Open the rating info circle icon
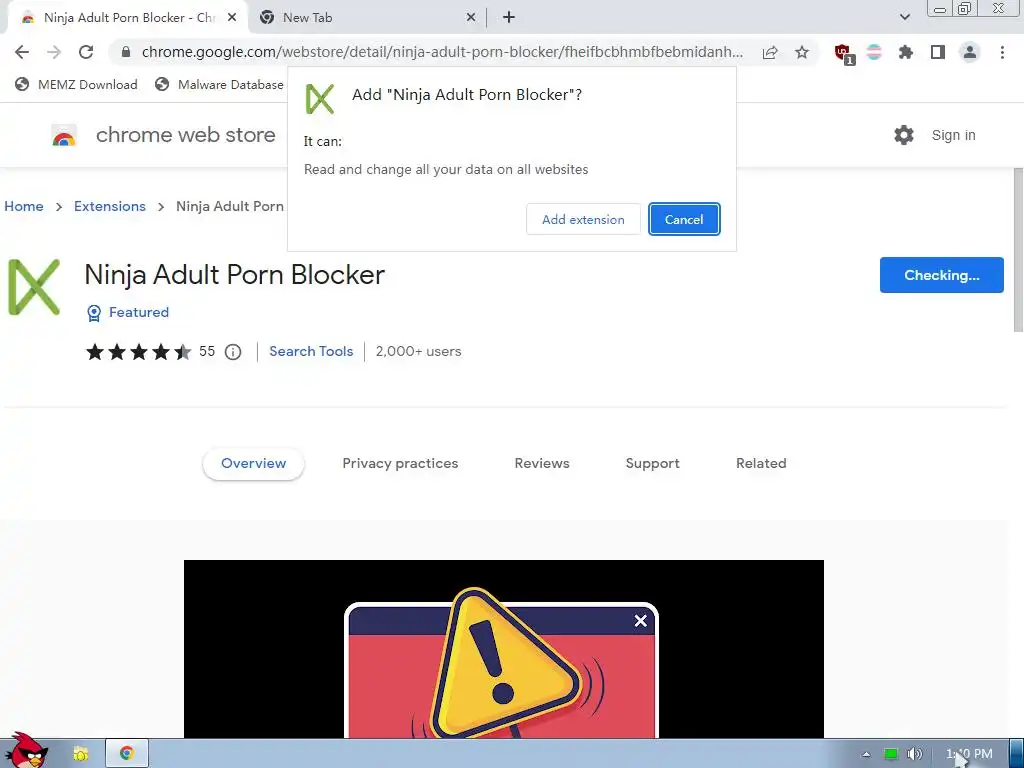The width and height of the screenshot is (1024, 768). click(233, 352)
